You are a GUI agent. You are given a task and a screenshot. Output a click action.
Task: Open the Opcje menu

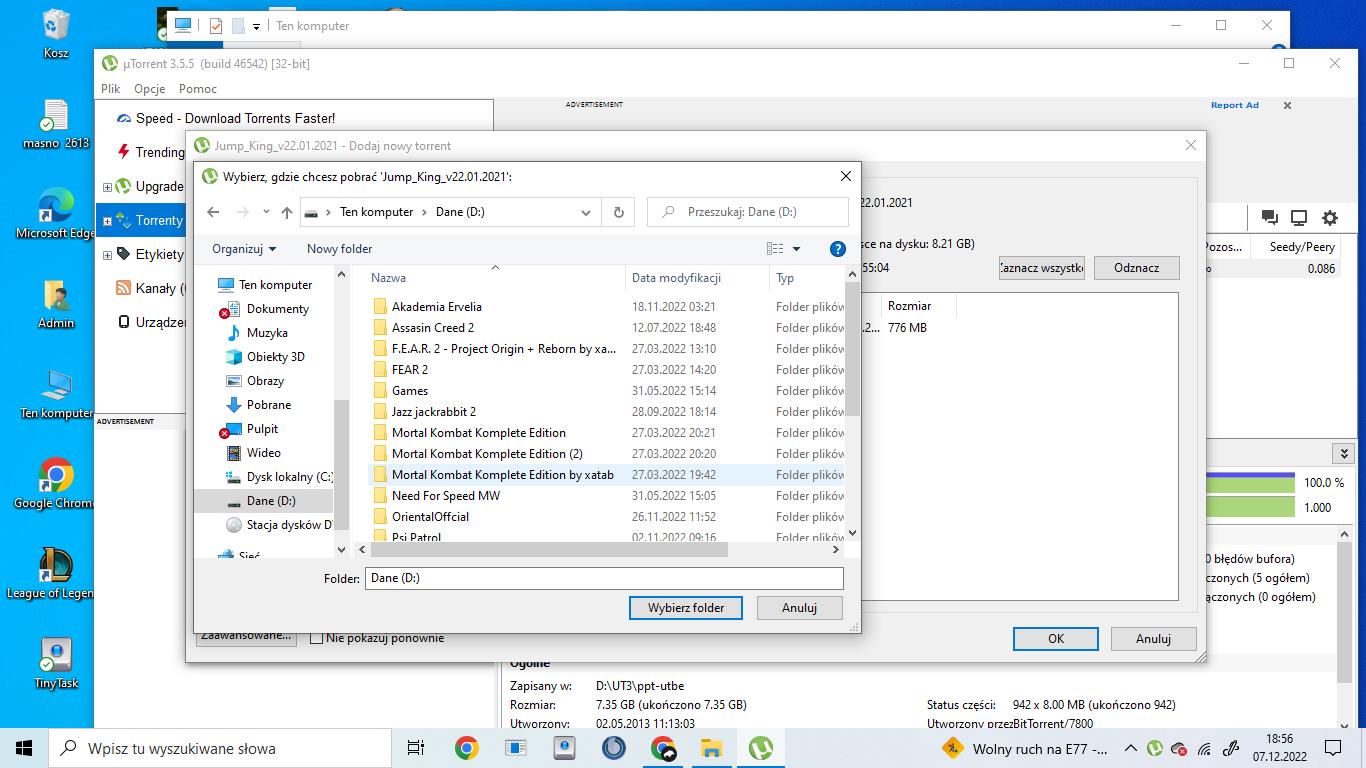(149, 89)
